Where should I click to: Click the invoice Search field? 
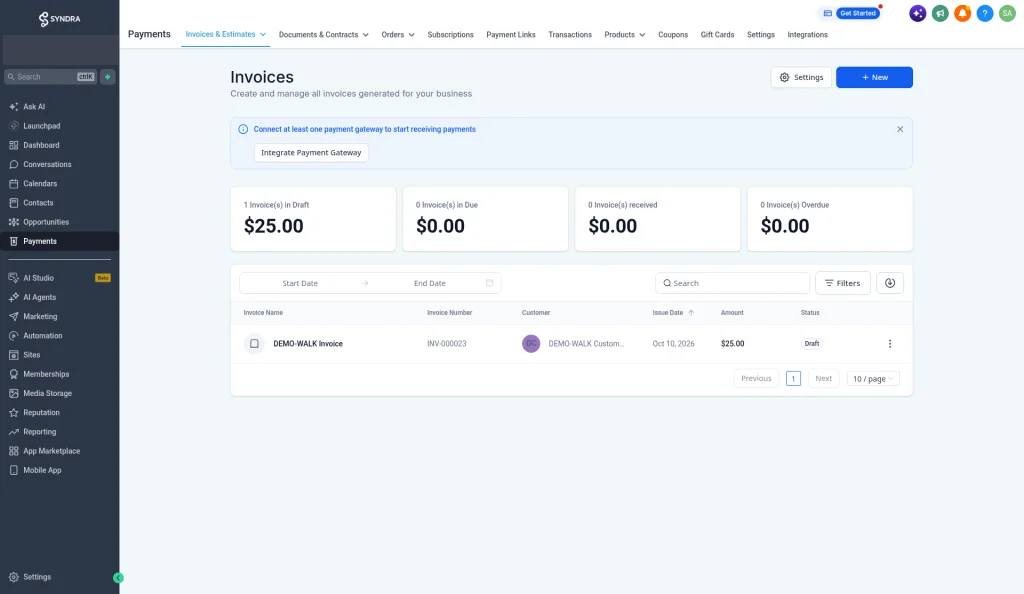[x=732, y=283]
